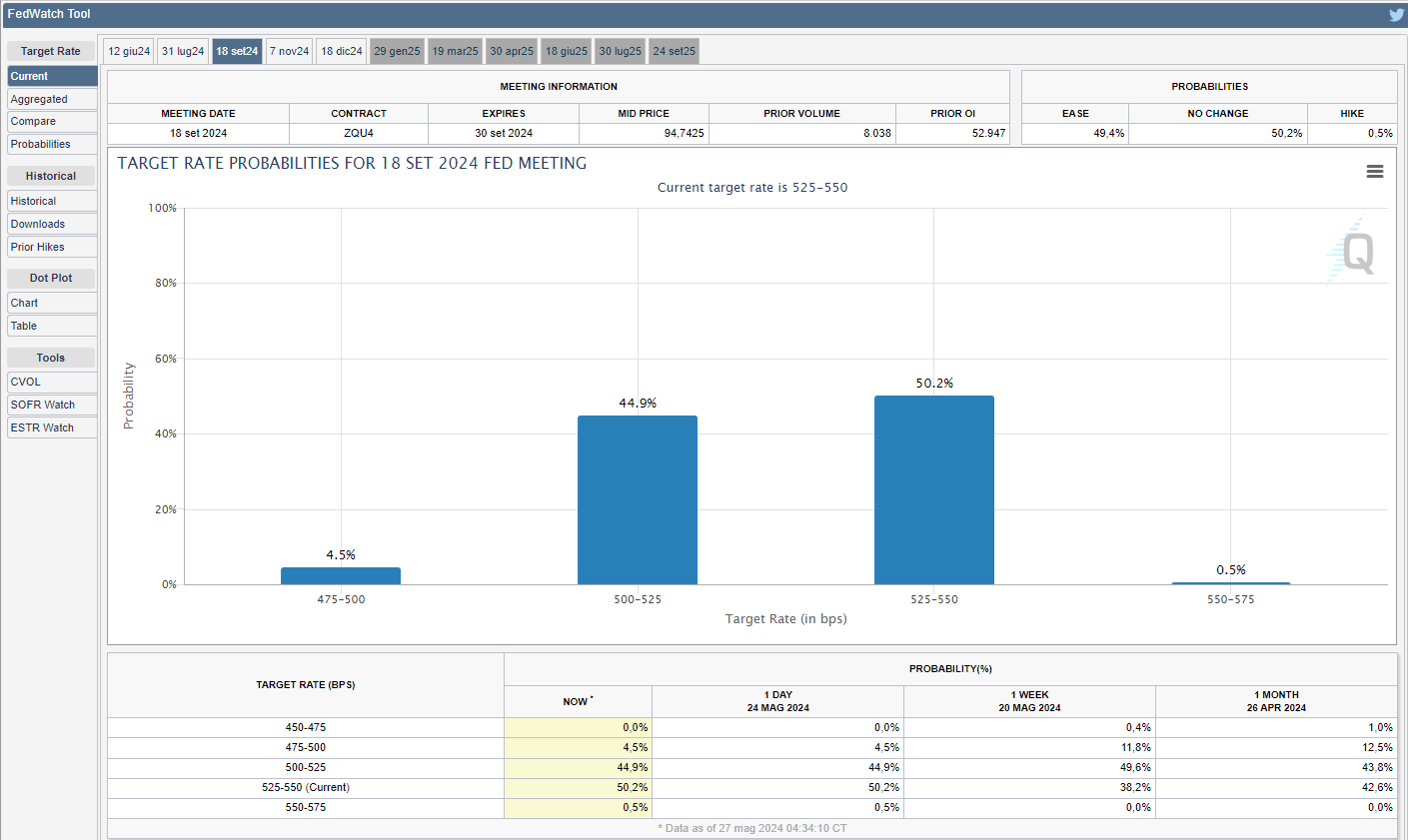
Task: Click the 1 WEEK 20 MAG 2024 header
Action: pos(1029,701)
